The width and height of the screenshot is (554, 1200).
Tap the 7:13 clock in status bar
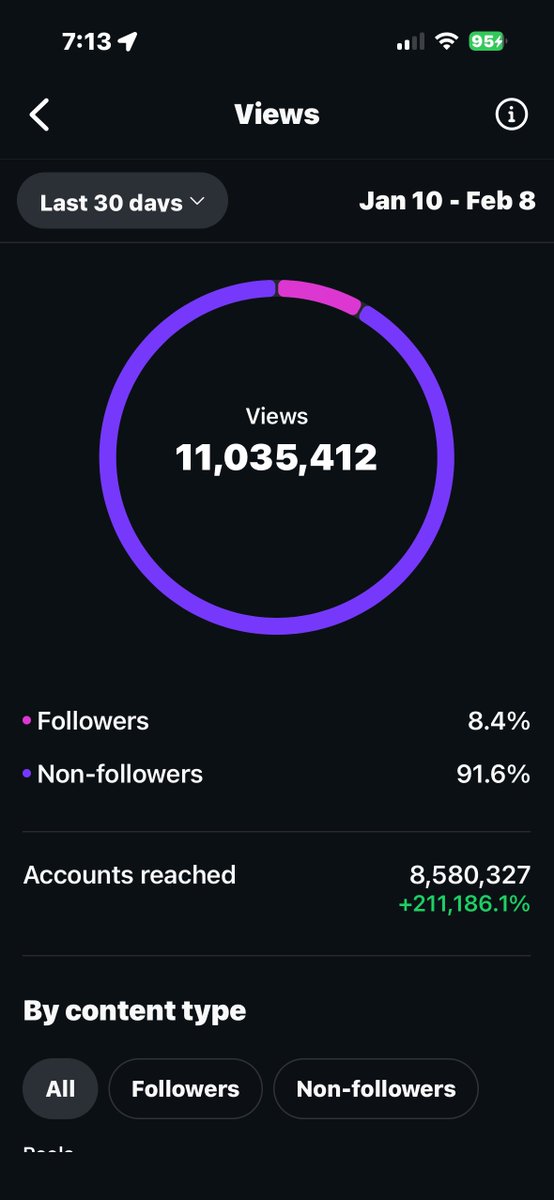click(86, 41)
